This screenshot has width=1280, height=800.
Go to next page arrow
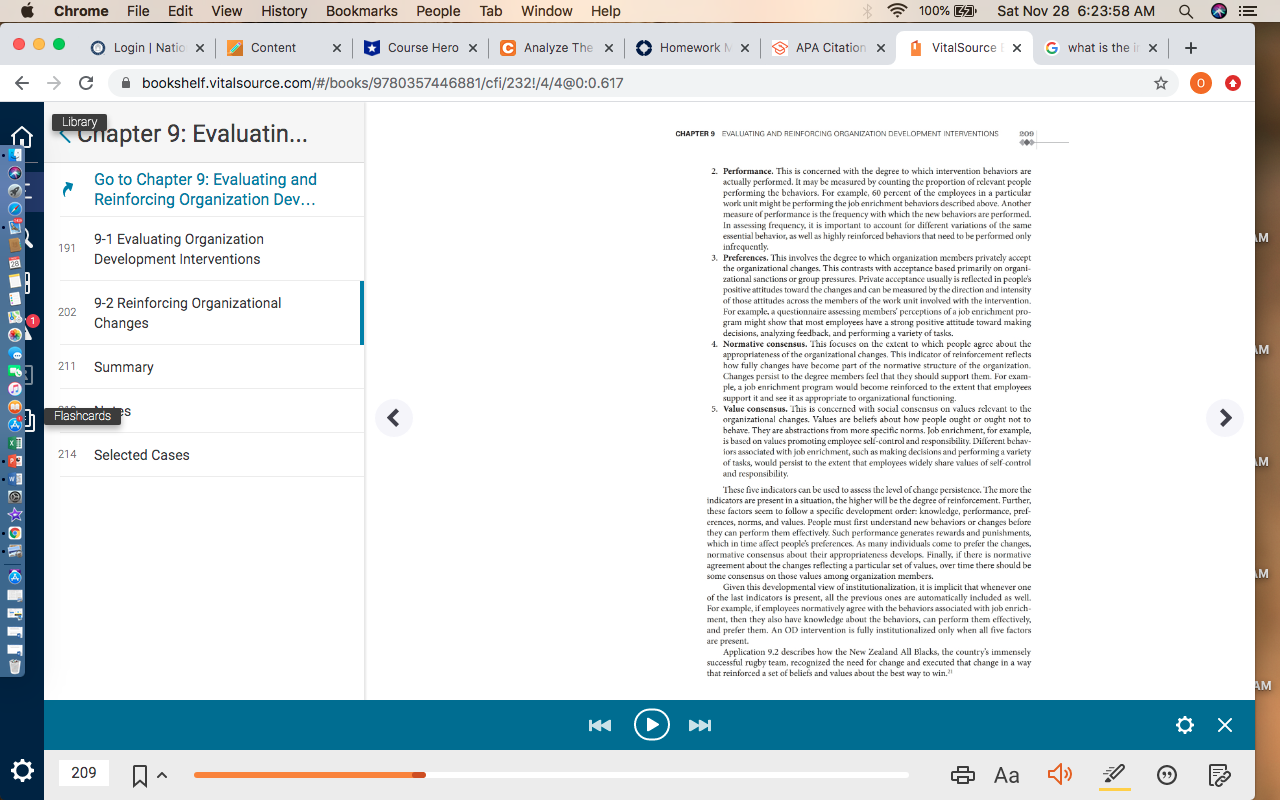pos(1225,418)
